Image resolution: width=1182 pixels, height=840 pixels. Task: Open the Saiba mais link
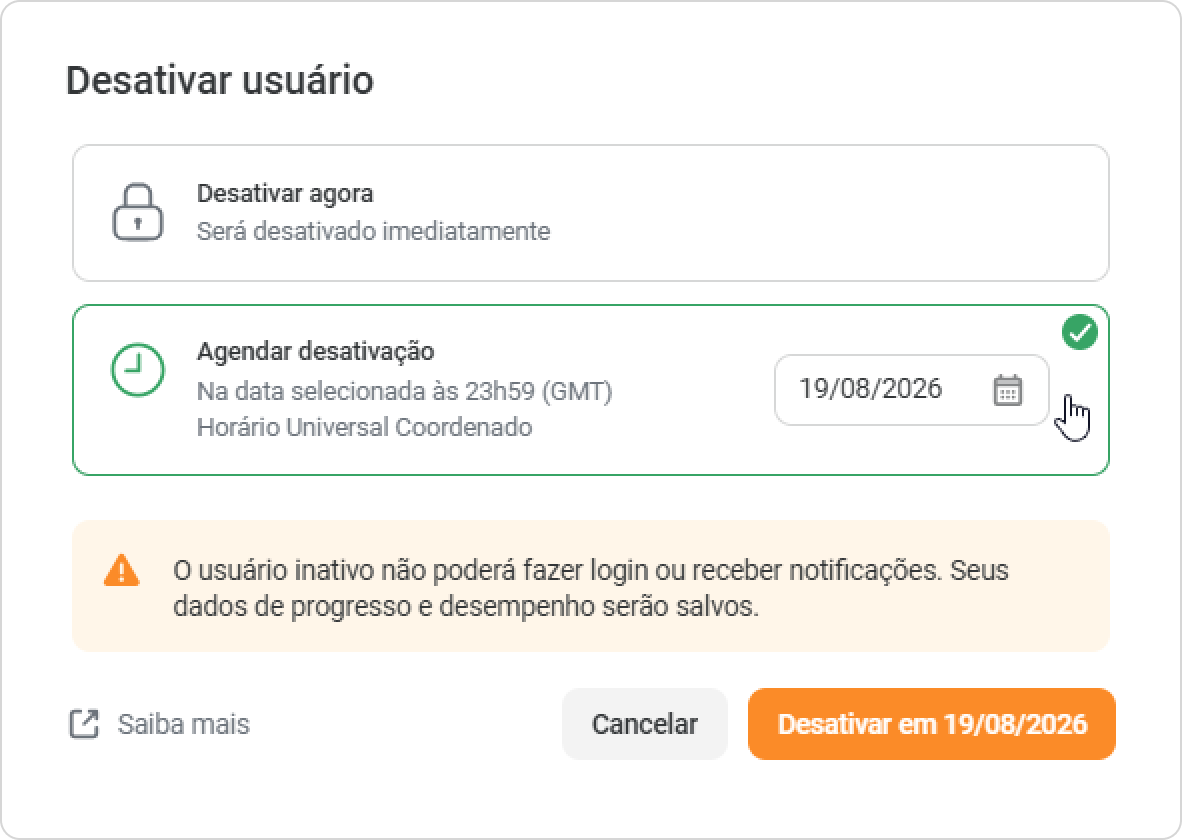pyautogui.click(x=183, y=724)
